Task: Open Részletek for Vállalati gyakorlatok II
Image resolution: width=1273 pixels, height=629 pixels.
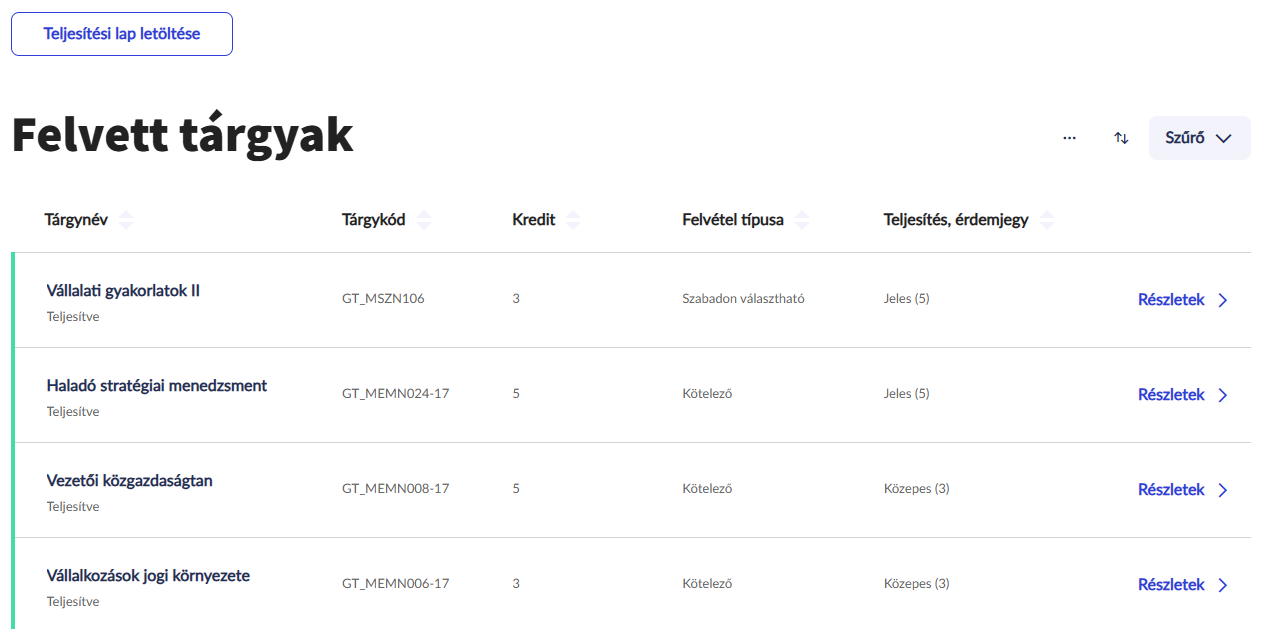Action: point(1171,300)
